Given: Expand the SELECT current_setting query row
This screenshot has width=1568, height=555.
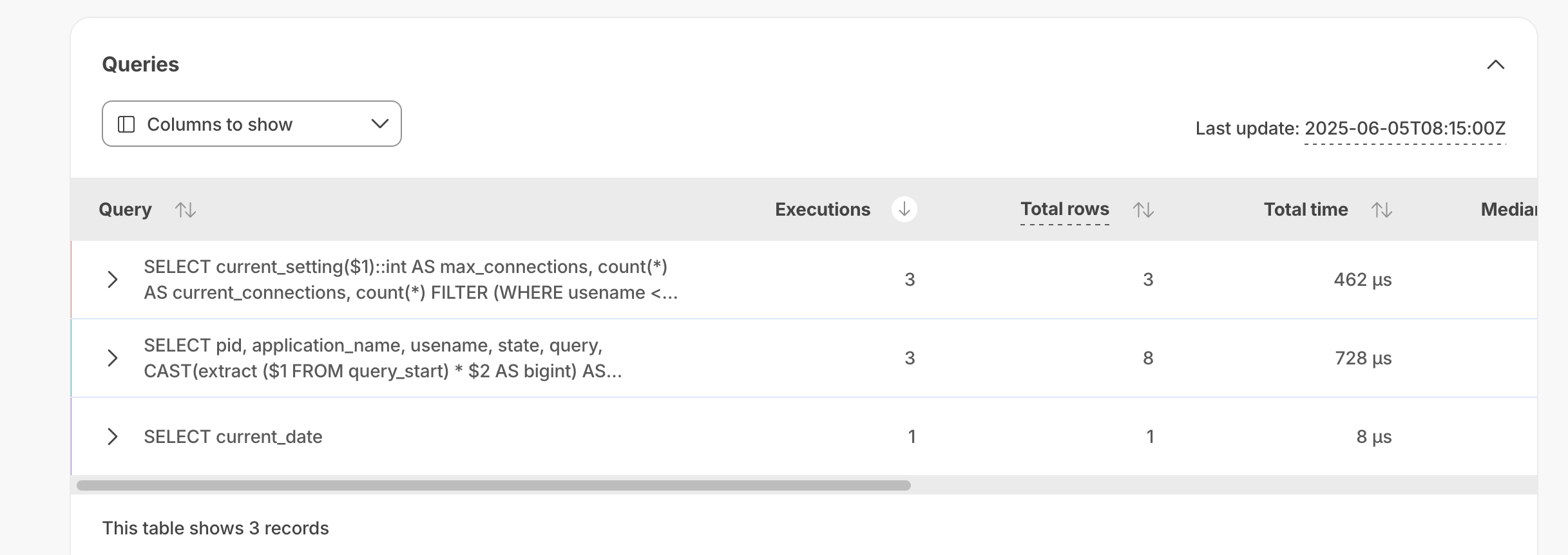Looking at the screenshot, I should [x=112, y=279].
